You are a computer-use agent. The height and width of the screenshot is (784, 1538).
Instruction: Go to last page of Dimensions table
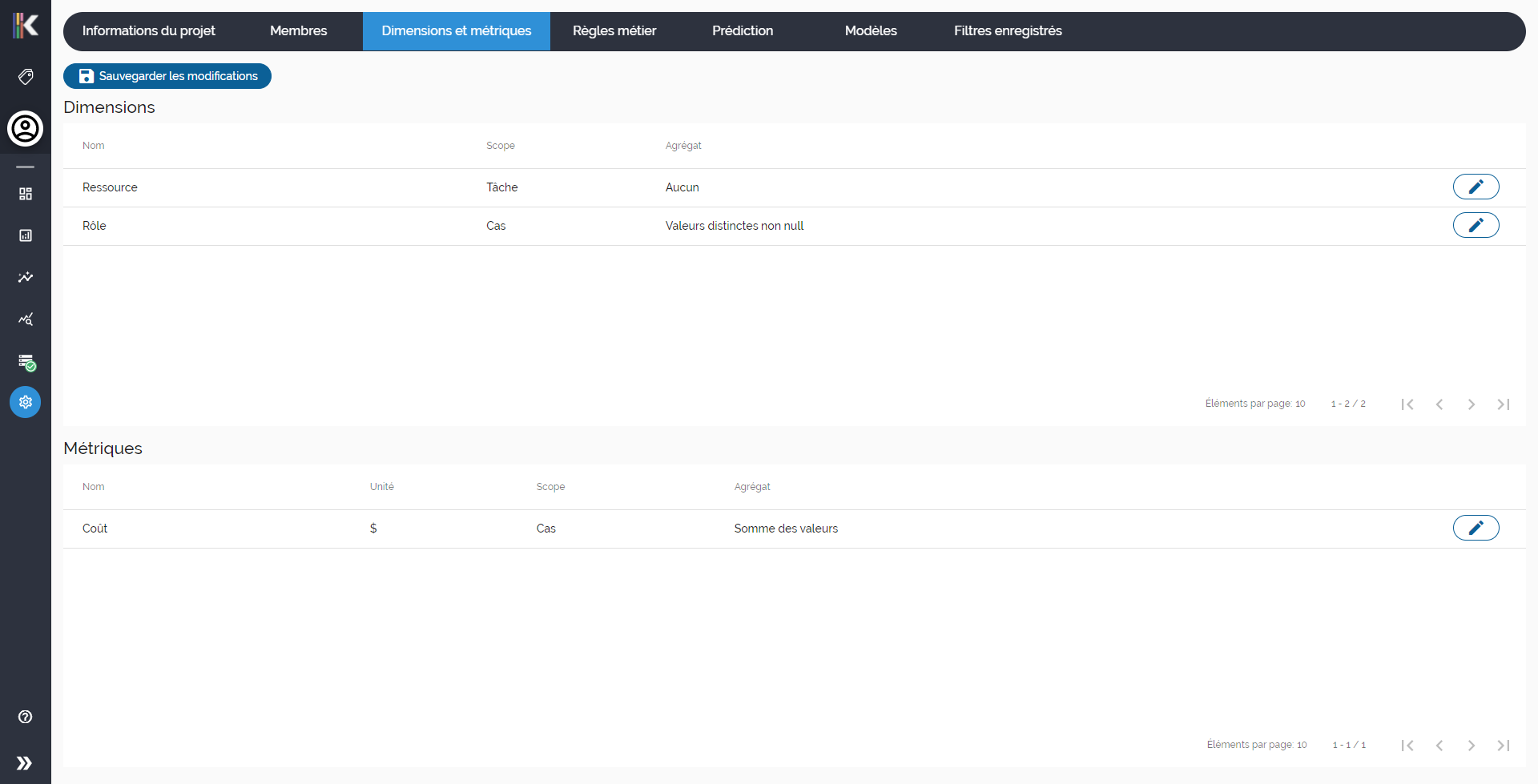[x=1504, y=404]
